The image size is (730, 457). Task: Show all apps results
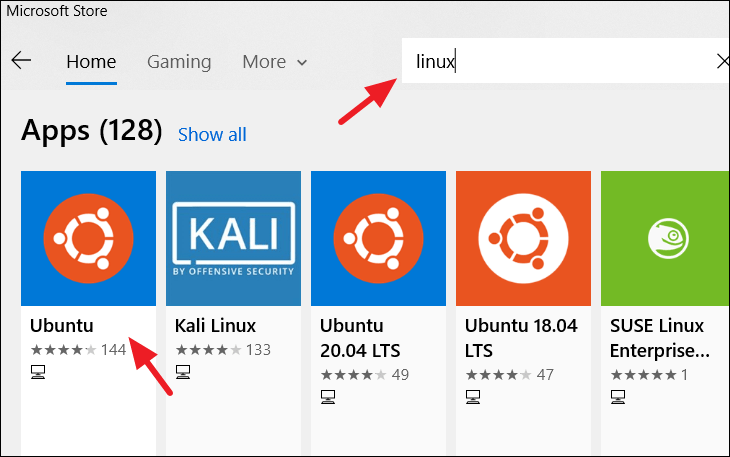coord(212,134)
